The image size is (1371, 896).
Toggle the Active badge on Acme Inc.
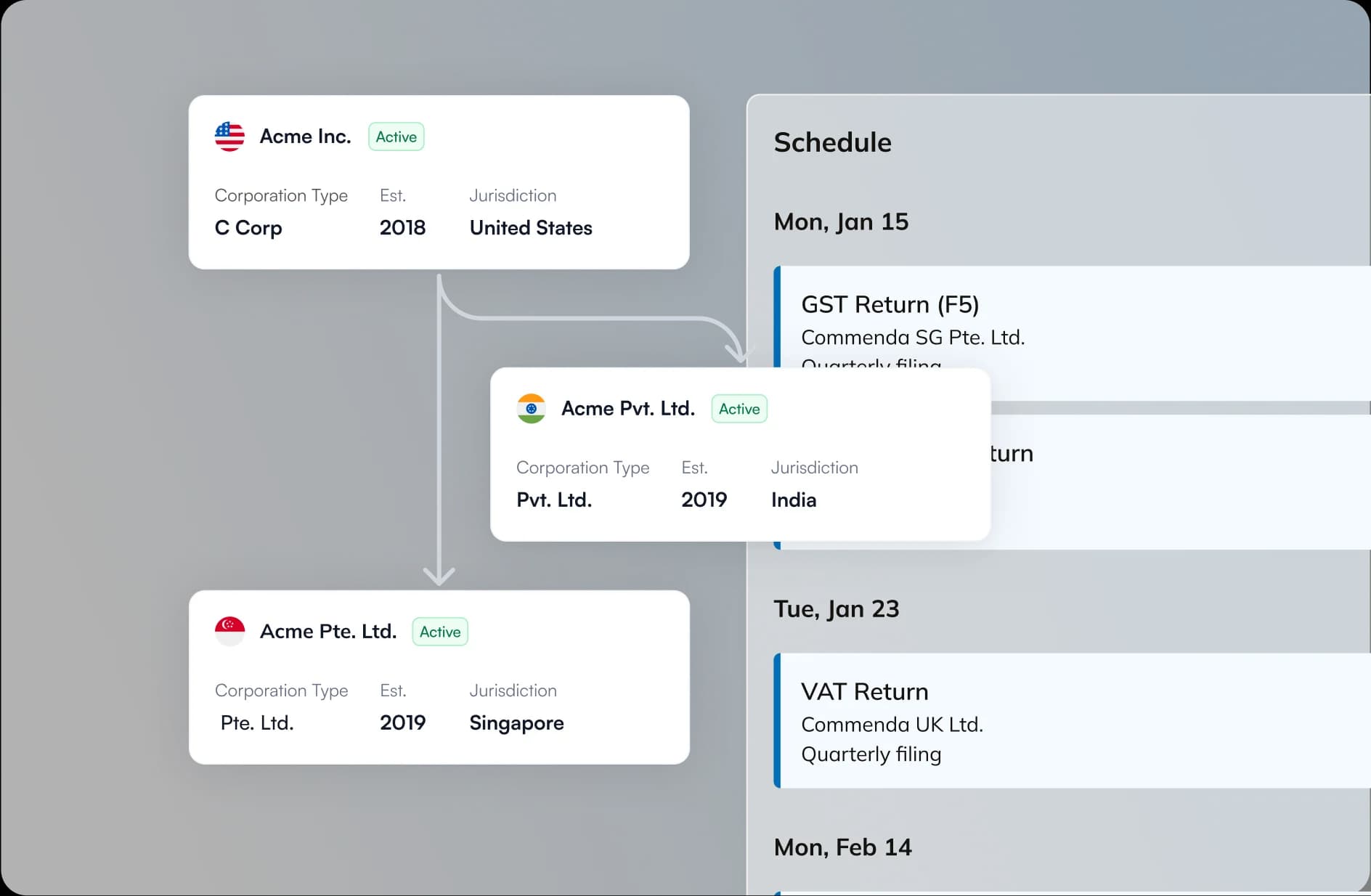[x=396, y=137]
